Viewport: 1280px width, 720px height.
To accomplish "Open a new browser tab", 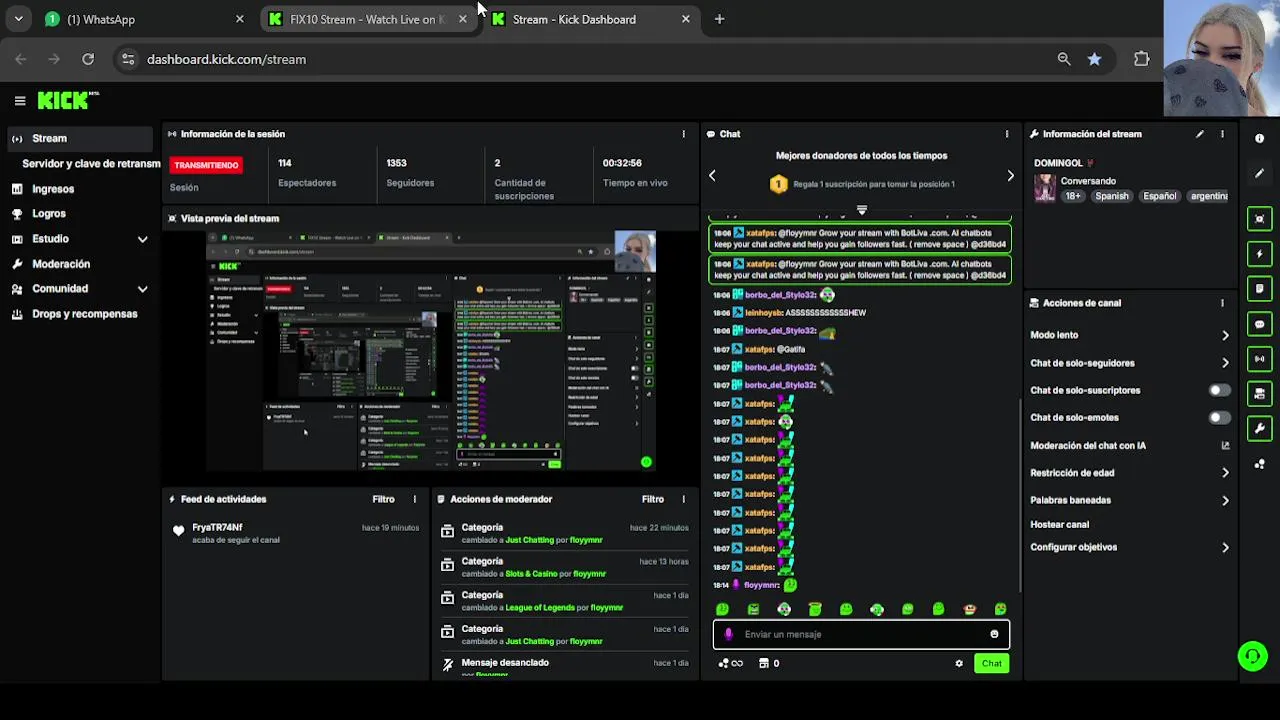I will 719,19.
